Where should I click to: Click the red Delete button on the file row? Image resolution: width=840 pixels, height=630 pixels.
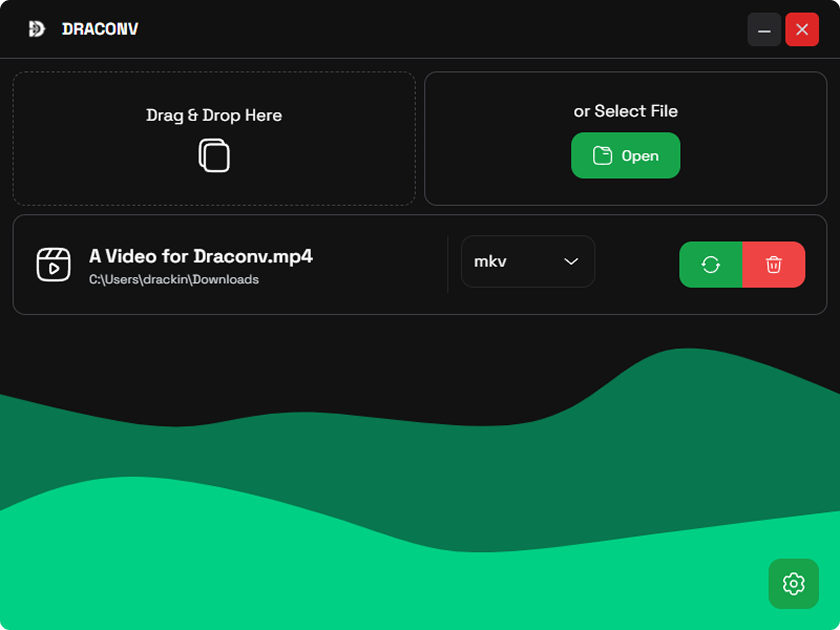pyautogui.click(x=774, y=264)
